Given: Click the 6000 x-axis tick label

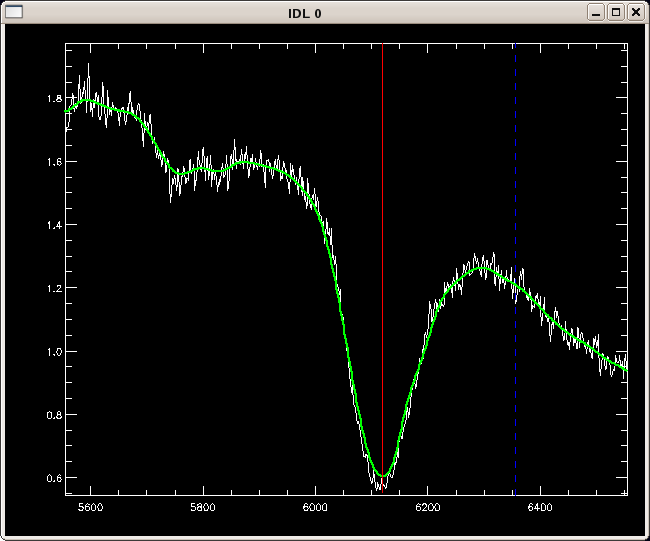Looking at the screenshot, I should 315,507.
